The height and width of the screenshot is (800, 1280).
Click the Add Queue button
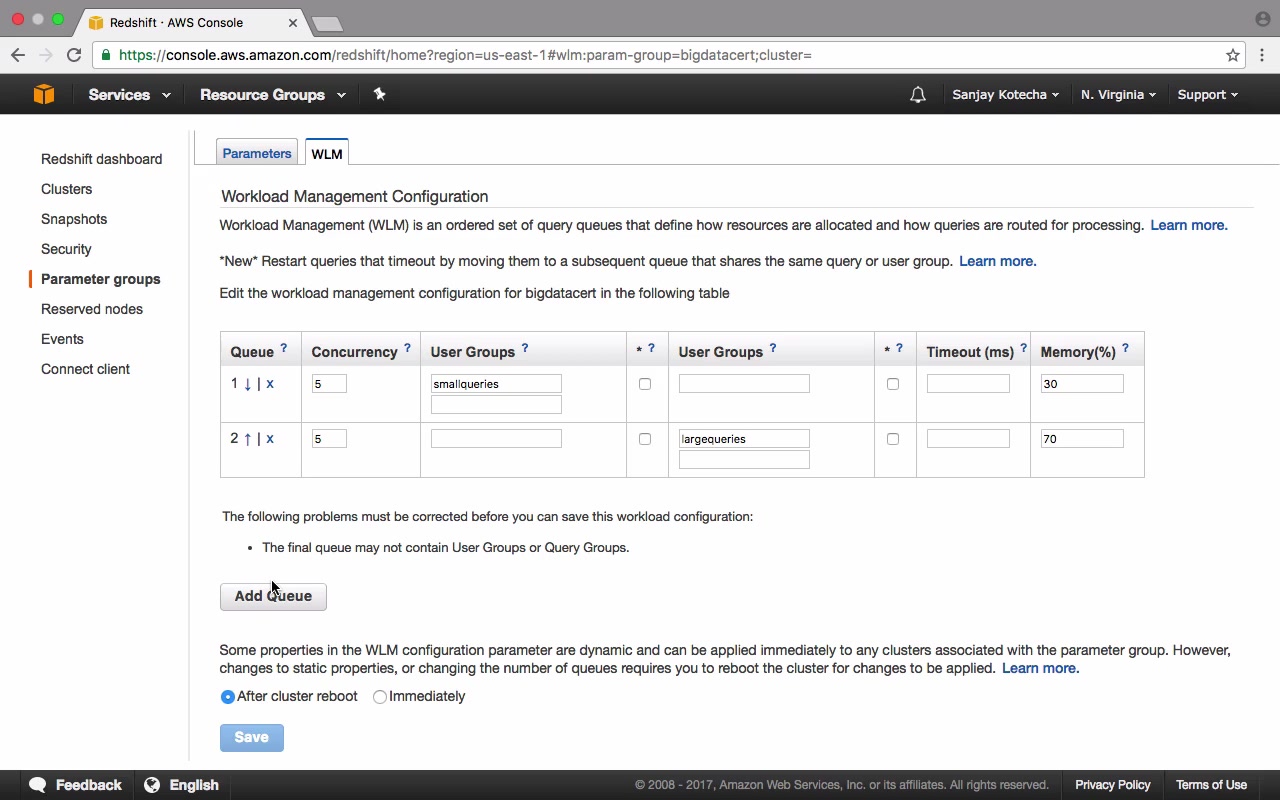coord(273,596)
